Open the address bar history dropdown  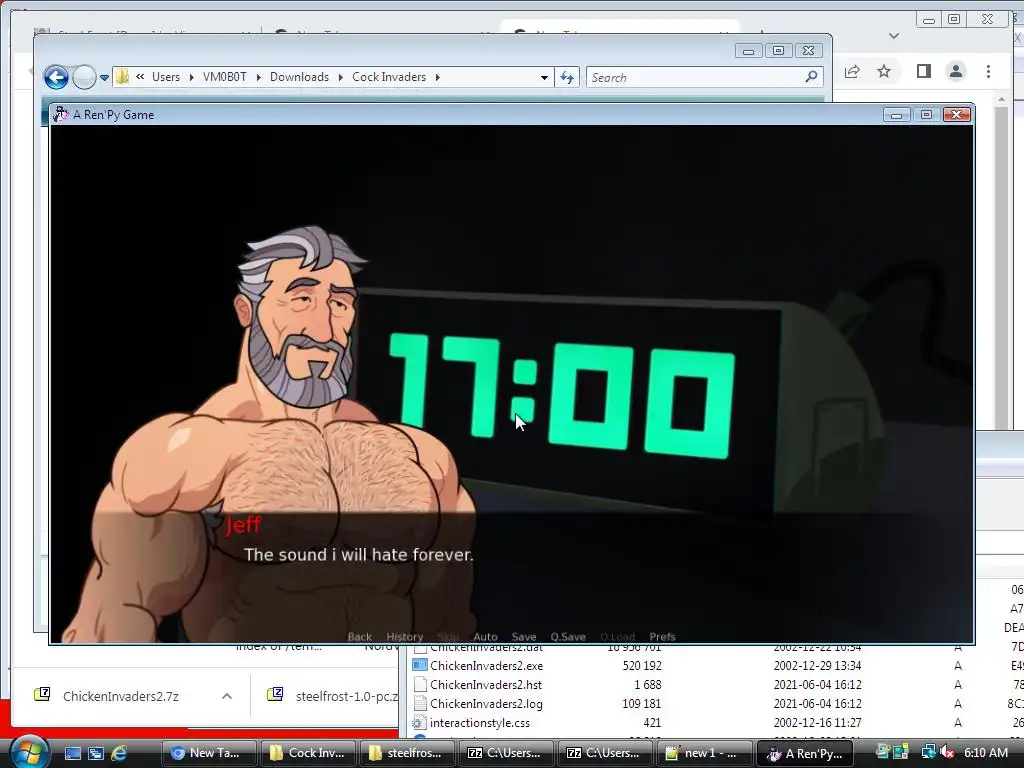click(544, 78)
